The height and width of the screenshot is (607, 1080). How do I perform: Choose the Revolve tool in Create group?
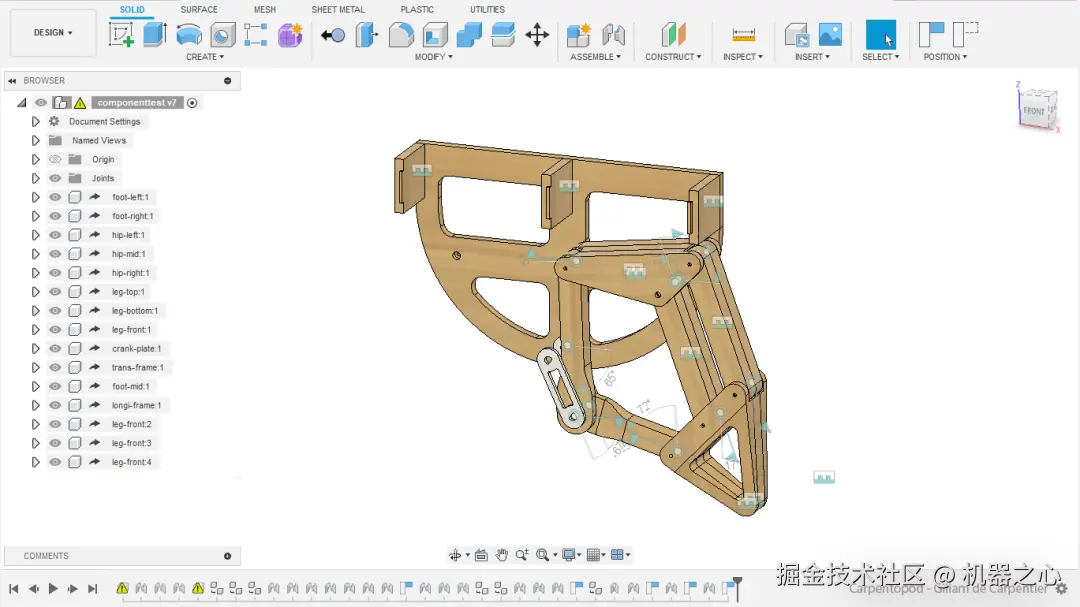tap(188, 35)
